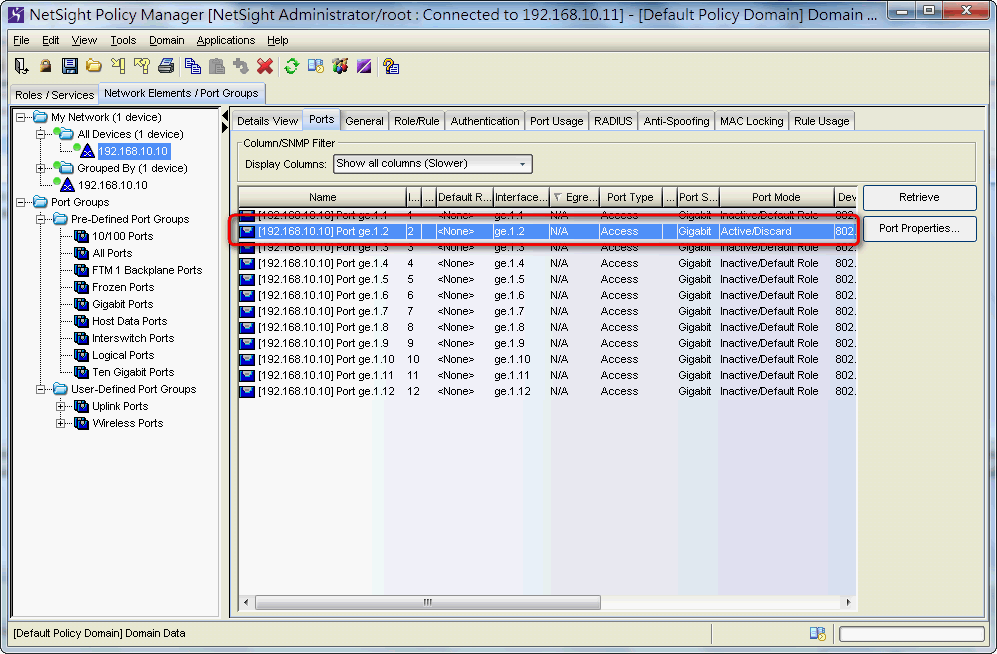Click the horizontal scrollbar thumb
The height and width of the screenshot is (654, 997).
[x=427, y=602]
